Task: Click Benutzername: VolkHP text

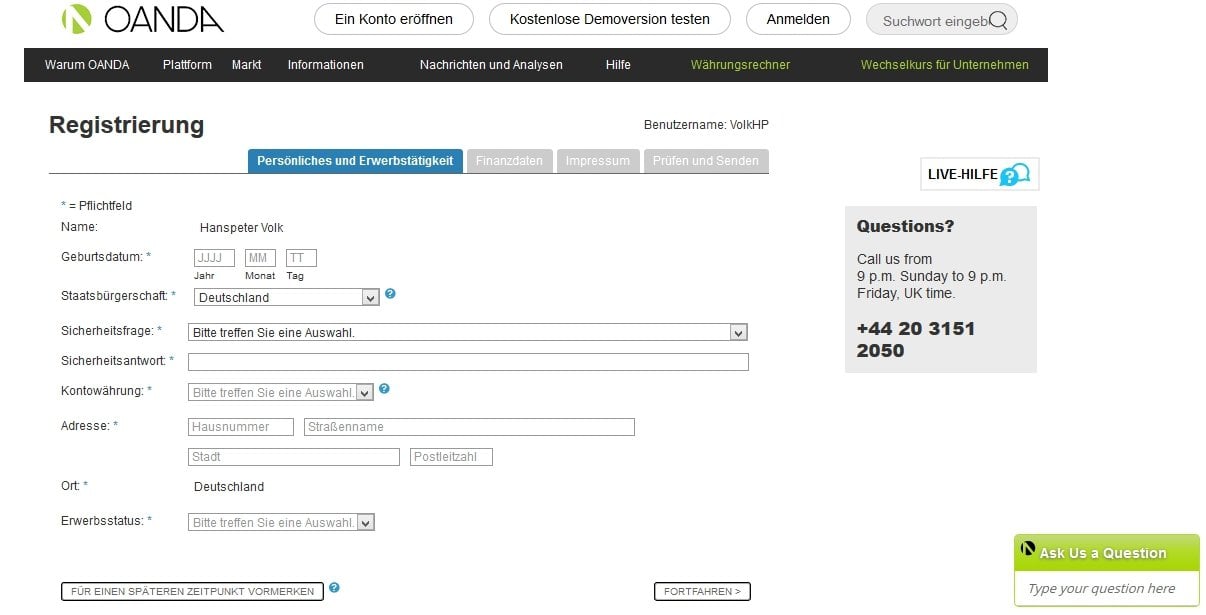Action: point(706,125)
